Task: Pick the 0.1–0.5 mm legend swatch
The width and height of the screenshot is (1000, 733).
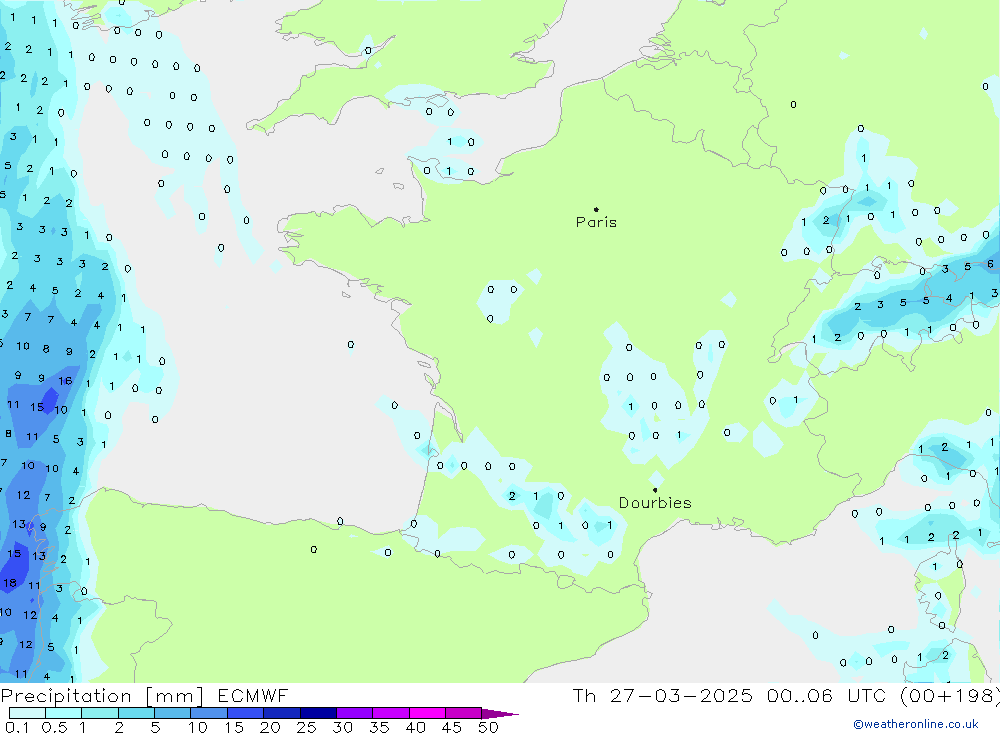Action: (27, 713)
